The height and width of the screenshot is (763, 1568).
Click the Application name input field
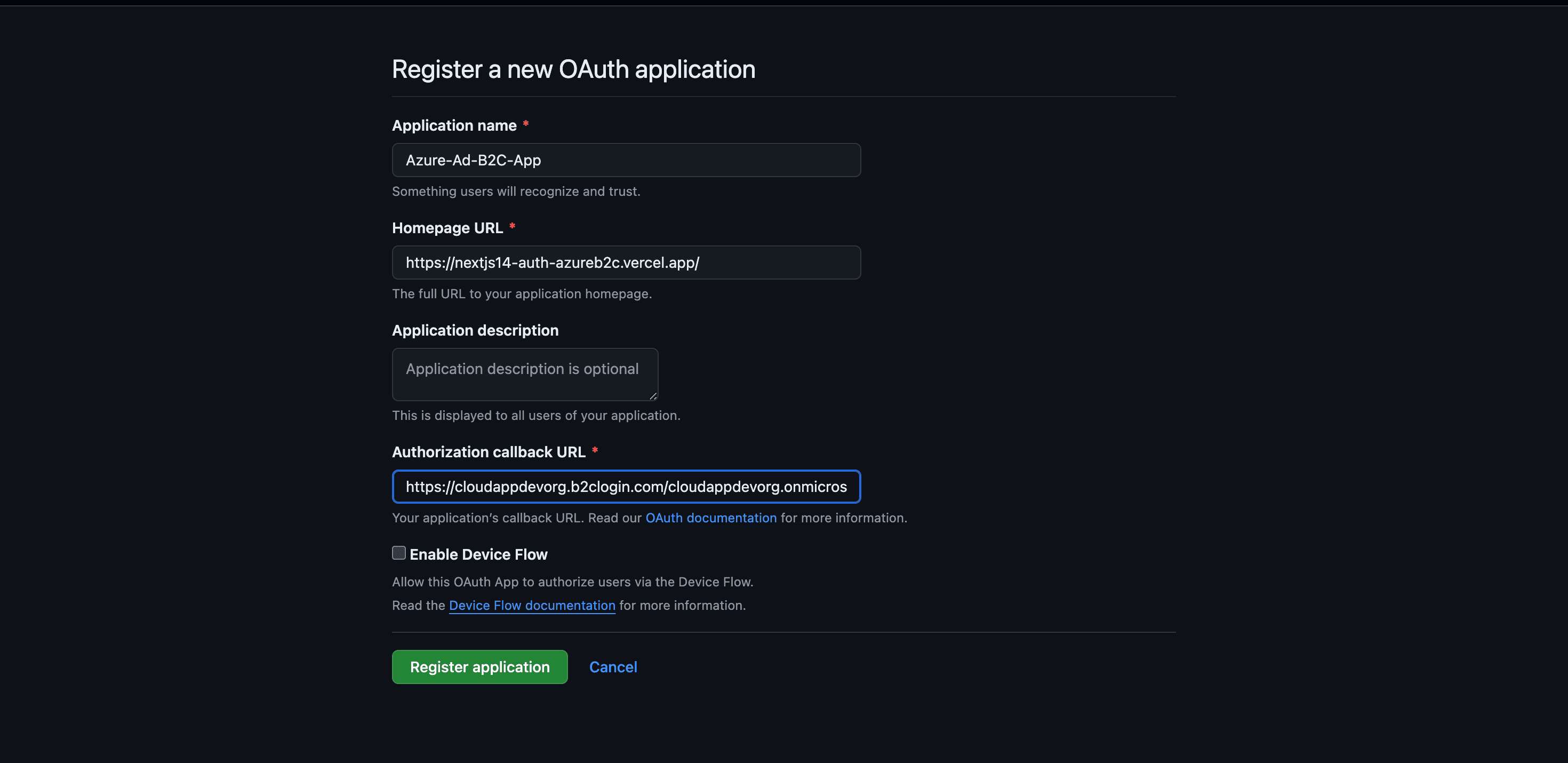click(626, 160)
